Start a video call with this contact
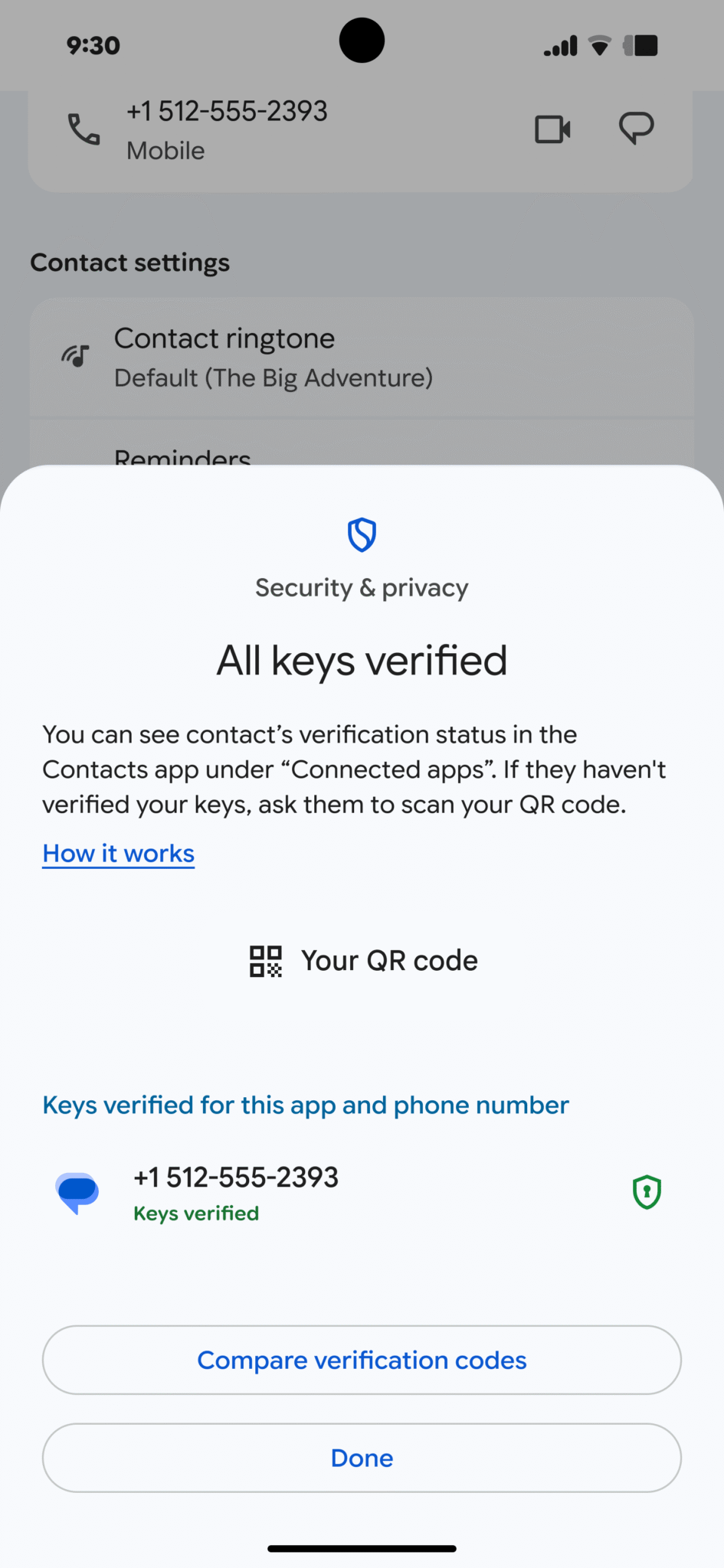 [553, 129]
